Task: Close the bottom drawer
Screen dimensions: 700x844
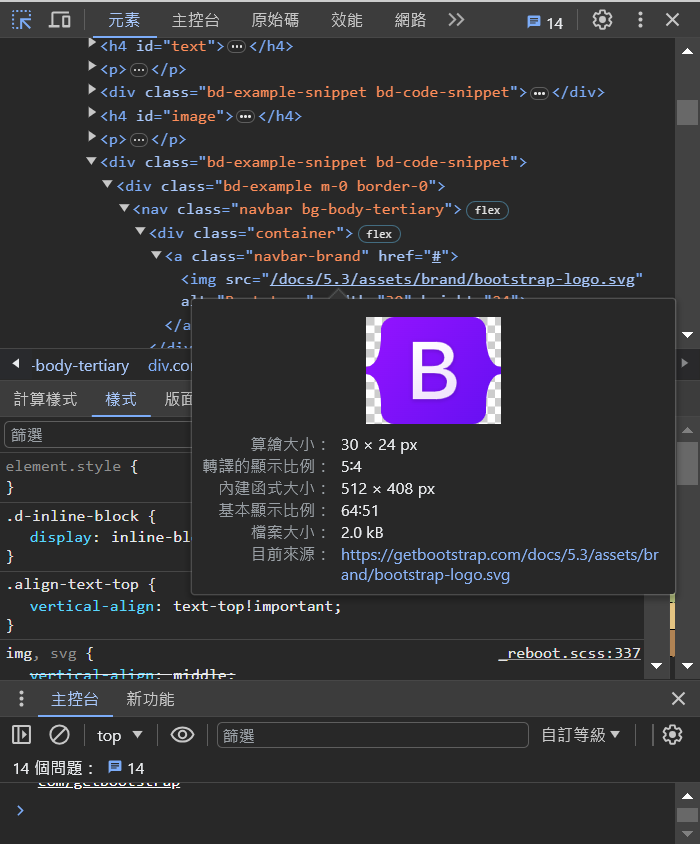Action: pyautogui.click(x=678, y=699)
